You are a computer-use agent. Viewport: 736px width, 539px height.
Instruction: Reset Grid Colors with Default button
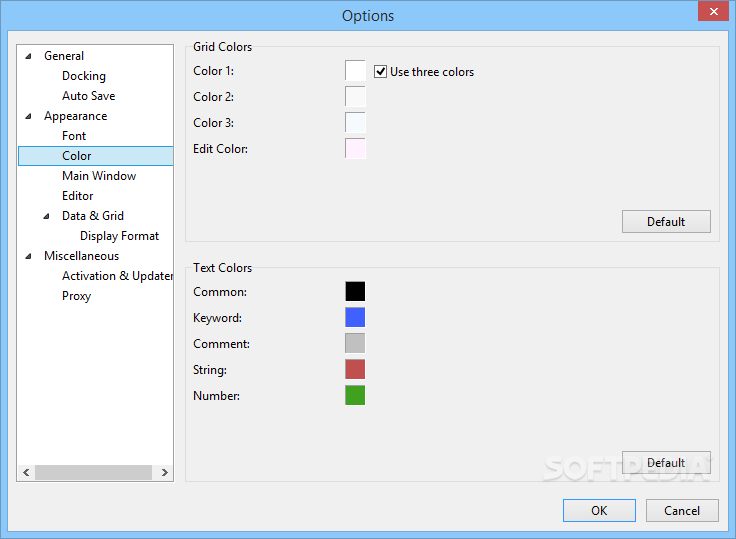click(666, 222)
